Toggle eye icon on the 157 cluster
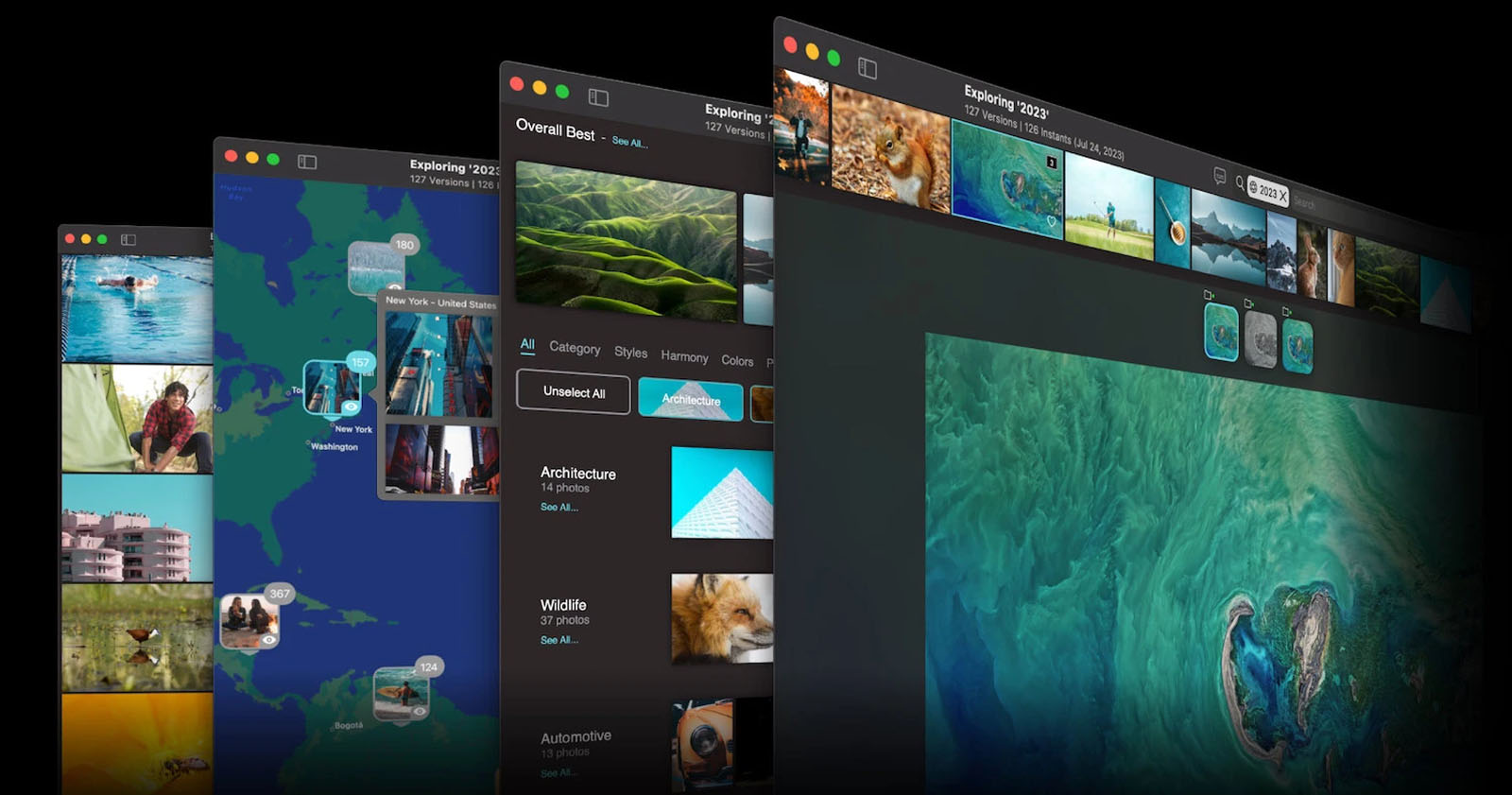This screenshot has width=1512, height=795. 351,406
